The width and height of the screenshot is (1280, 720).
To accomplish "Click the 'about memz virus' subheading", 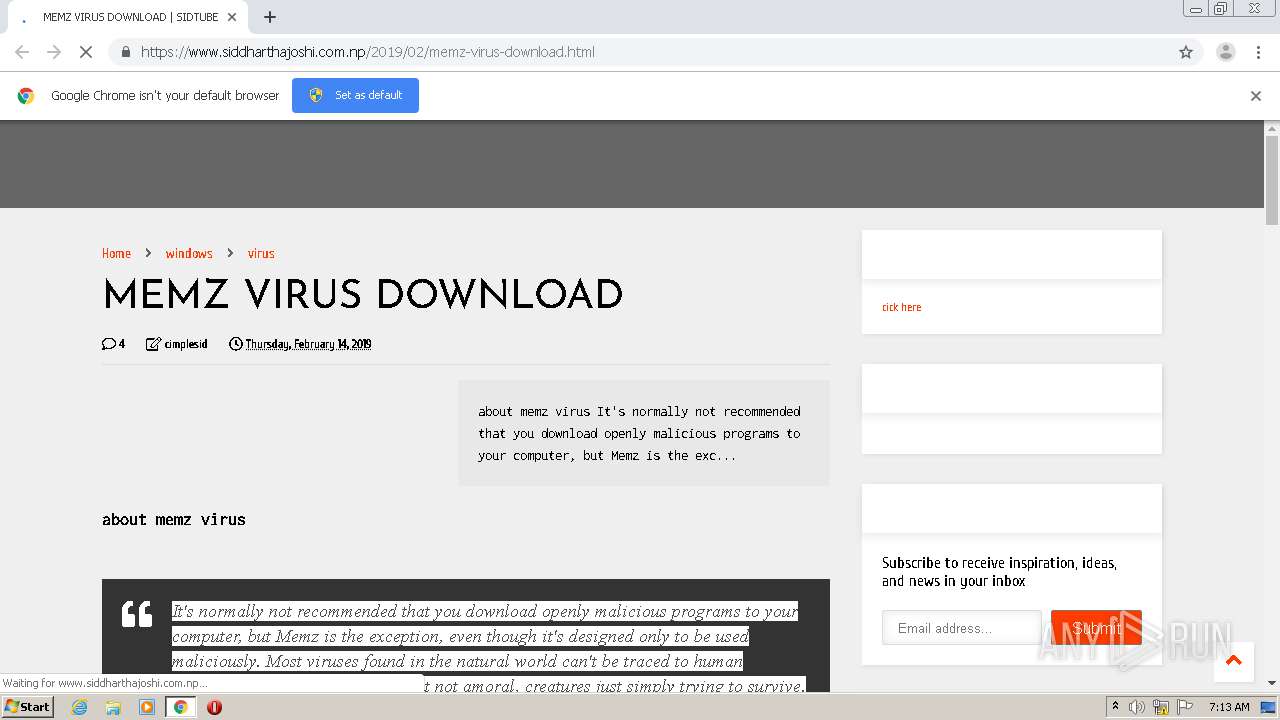I will [174, 519].
